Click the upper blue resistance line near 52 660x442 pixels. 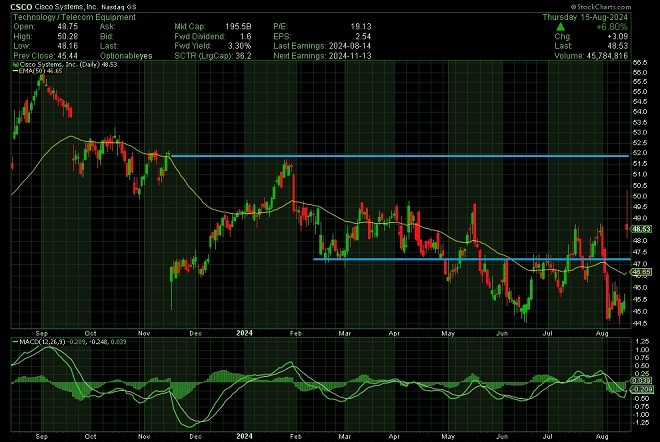399,156
